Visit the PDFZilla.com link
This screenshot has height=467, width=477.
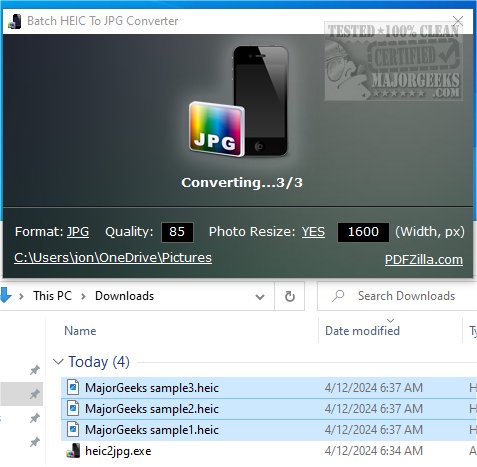coord(424,260)
